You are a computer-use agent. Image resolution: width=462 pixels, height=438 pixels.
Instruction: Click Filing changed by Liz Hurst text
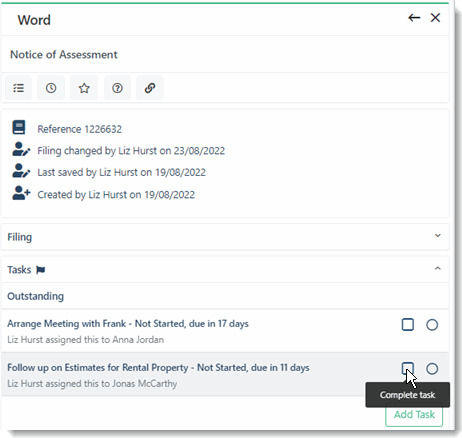point(131,151)
